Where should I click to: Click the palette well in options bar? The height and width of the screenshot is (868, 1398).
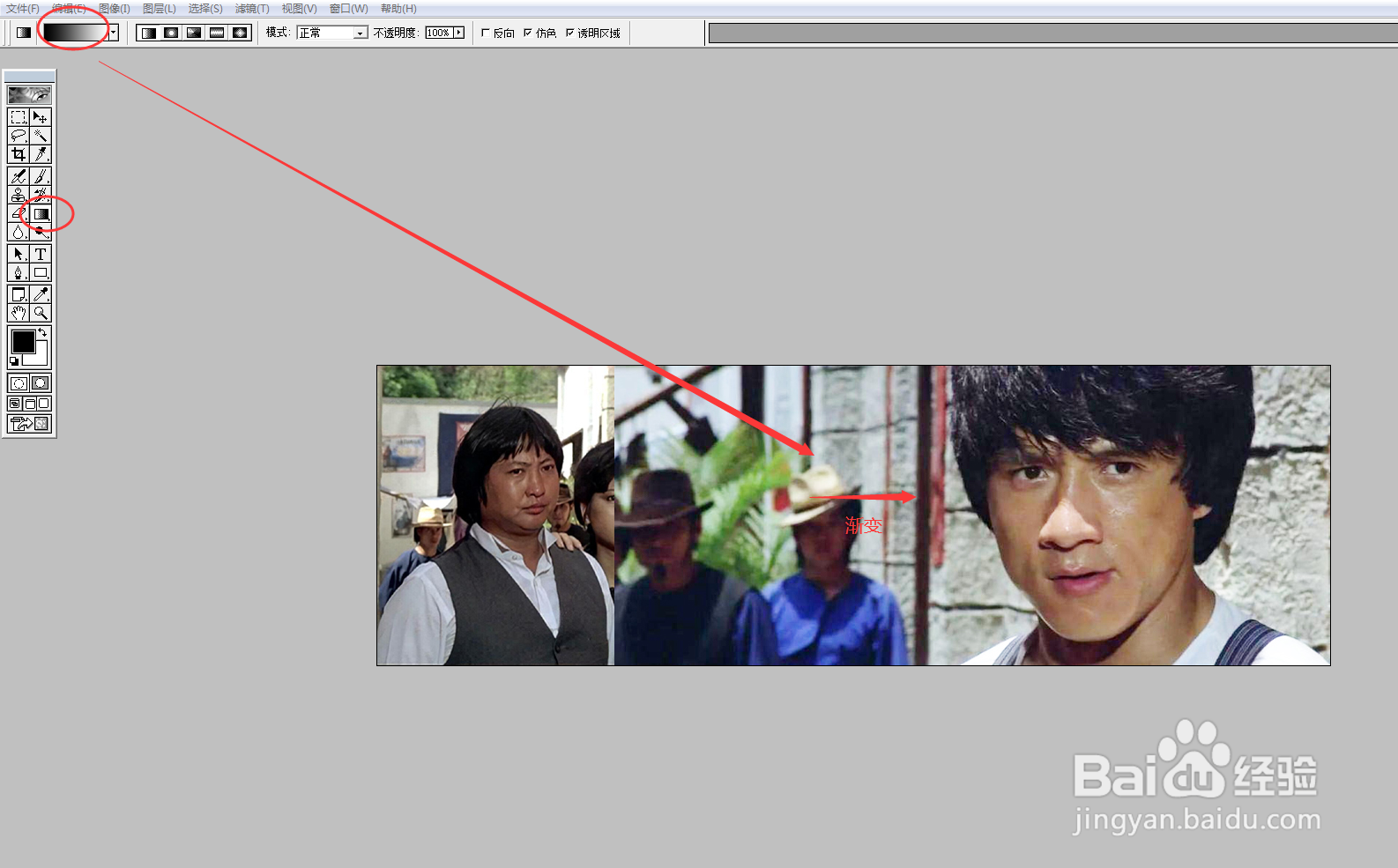1053,33
